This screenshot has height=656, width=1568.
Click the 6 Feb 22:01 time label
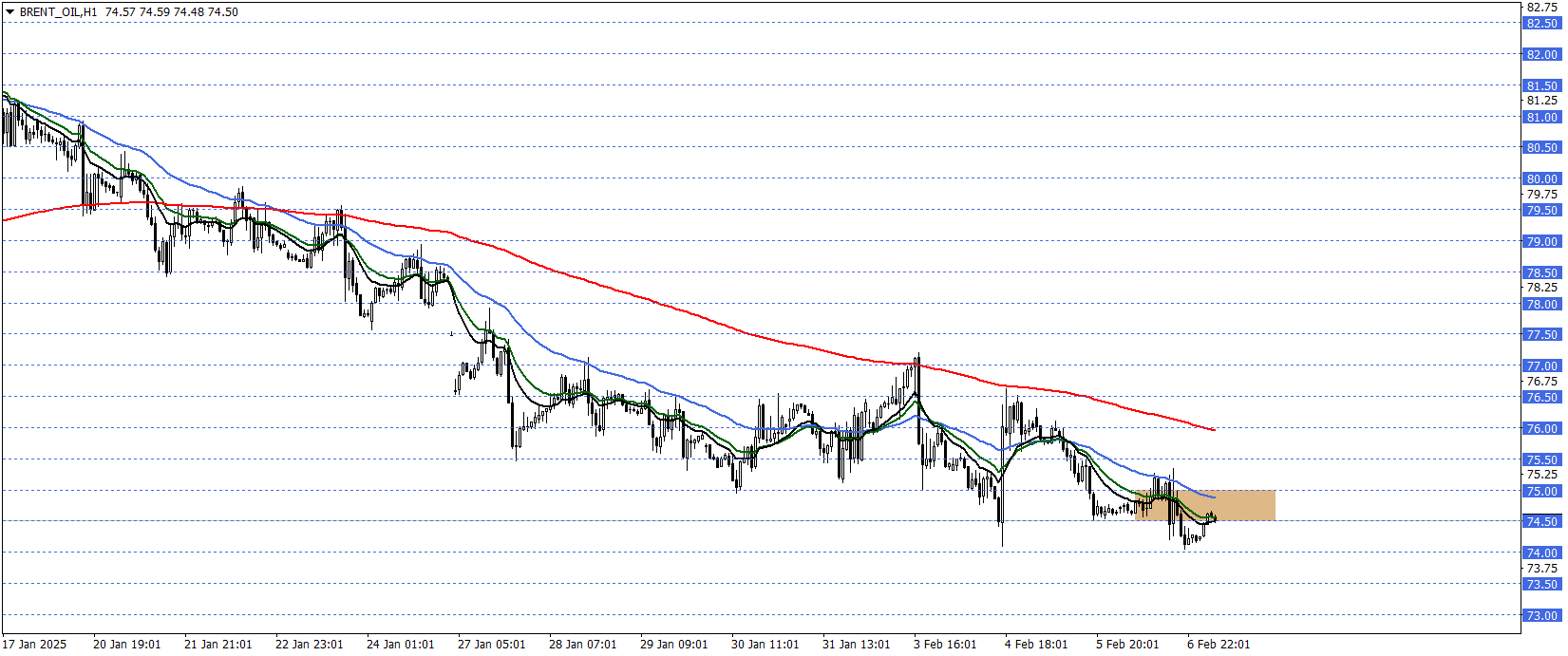tap(1219, 644)
